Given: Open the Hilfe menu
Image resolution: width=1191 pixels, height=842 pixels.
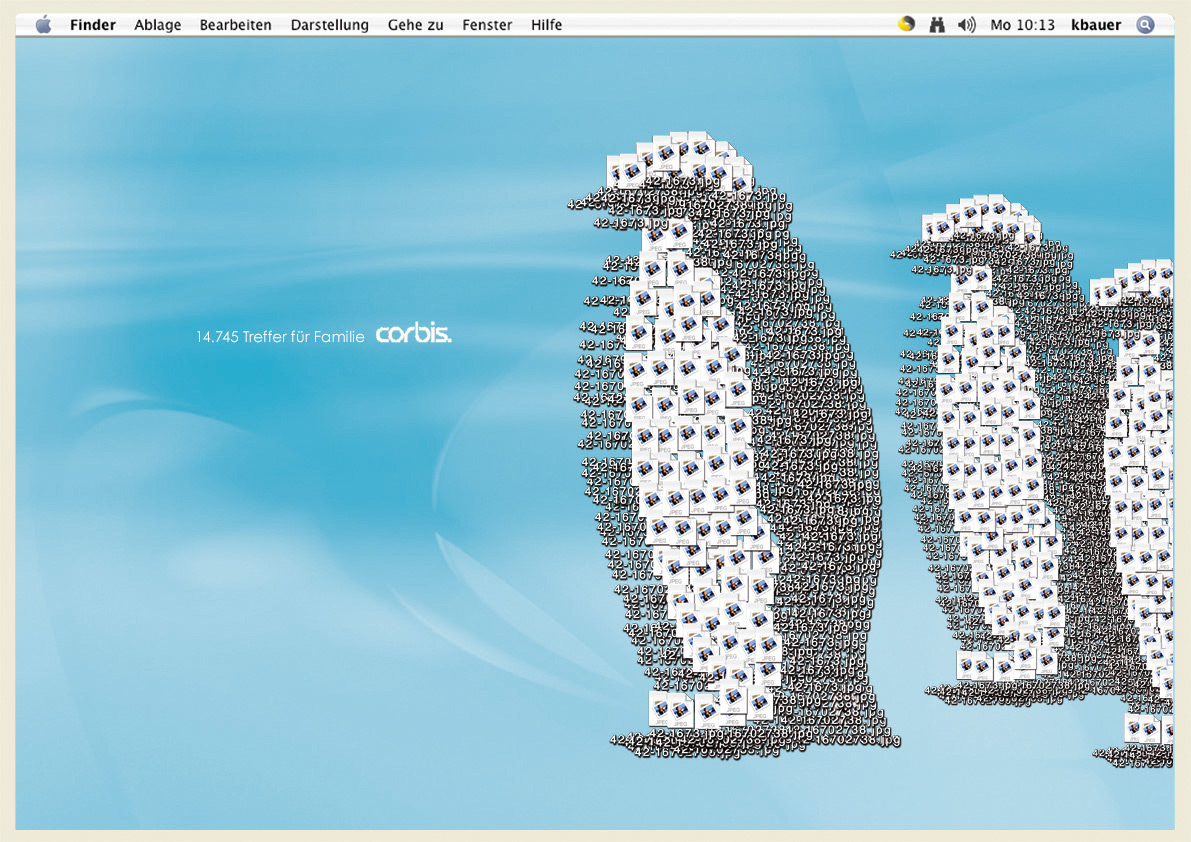Looking at the screenshot, I should (x=546, y=25).
